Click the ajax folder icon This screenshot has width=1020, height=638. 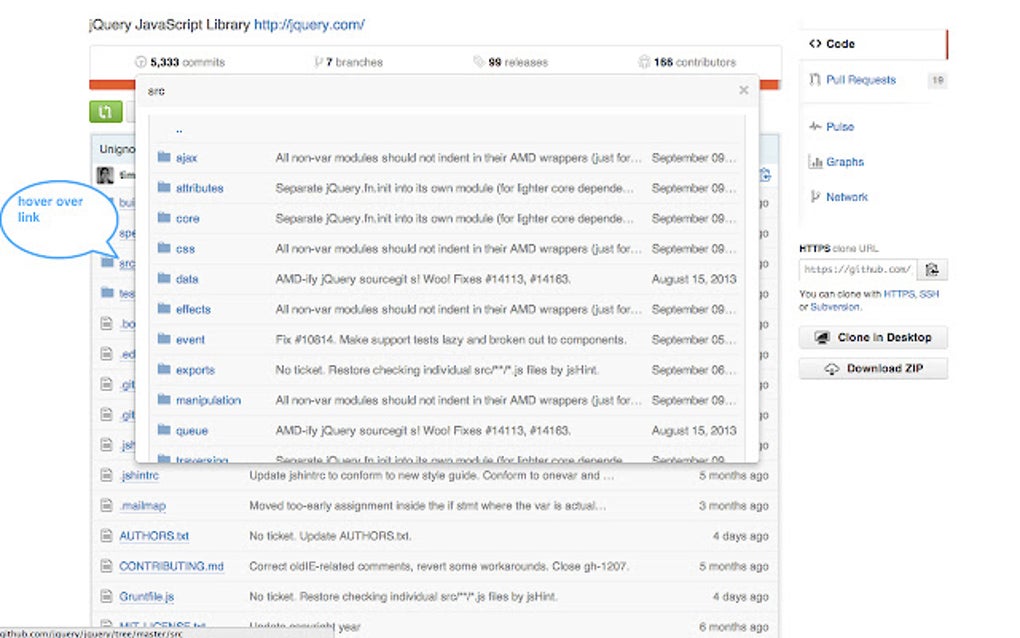point(163,158)
